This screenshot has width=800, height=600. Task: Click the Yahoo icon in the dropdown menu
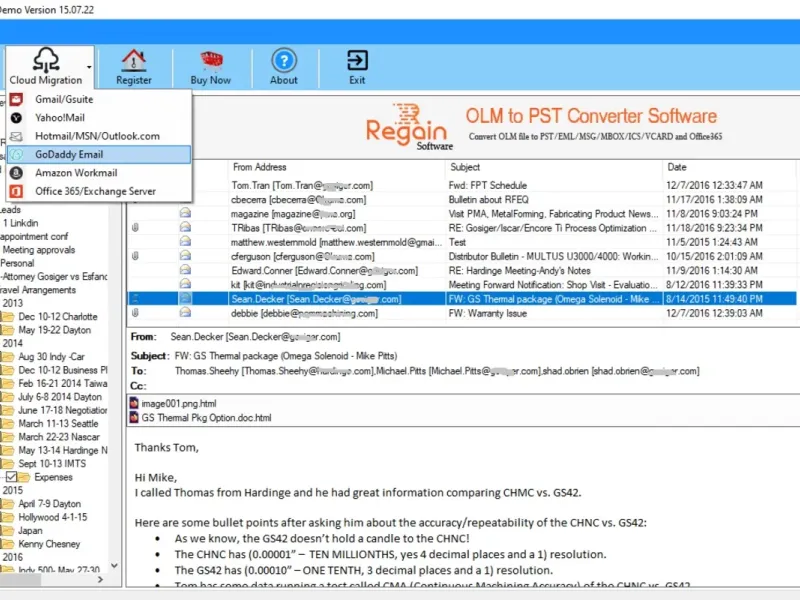[16, 117]
